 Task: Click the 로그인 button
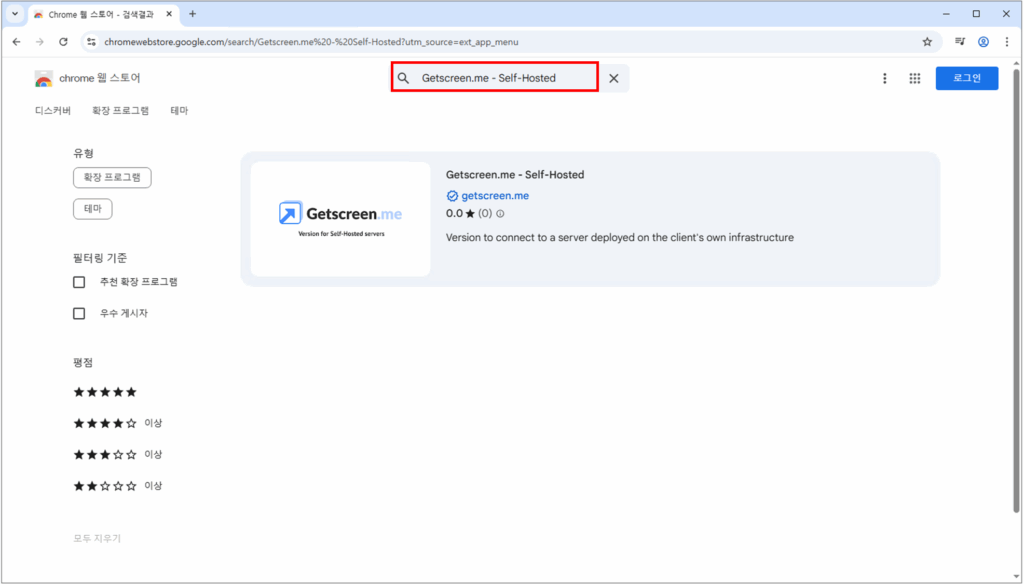click(967, 78)
